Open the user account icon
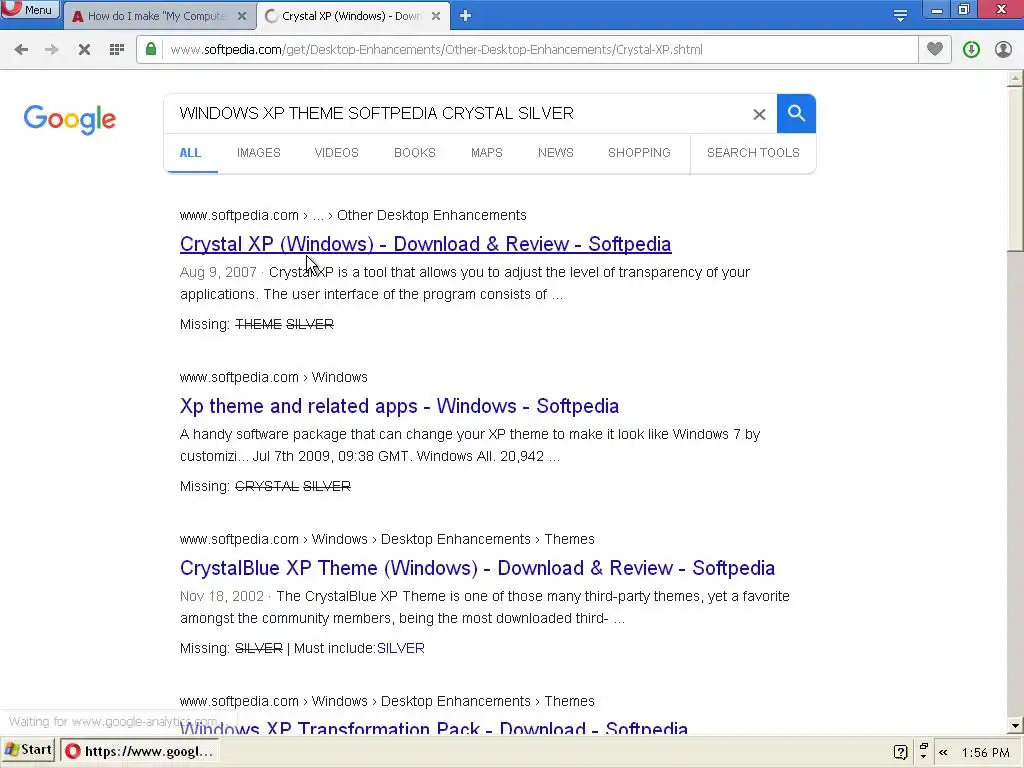Image resolution: width=1024 pixels, height=768 pixels. [1003, 50]
